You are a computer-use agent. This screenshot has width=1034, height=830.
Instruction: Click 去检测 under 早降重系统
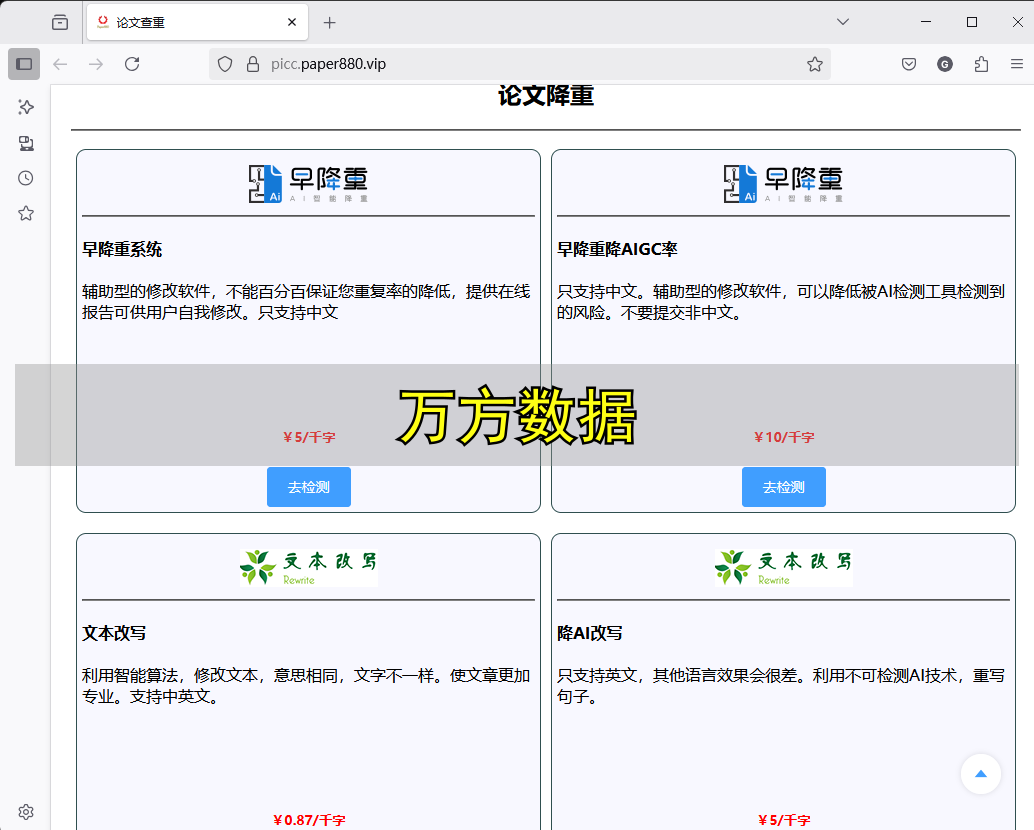[309, 487]
